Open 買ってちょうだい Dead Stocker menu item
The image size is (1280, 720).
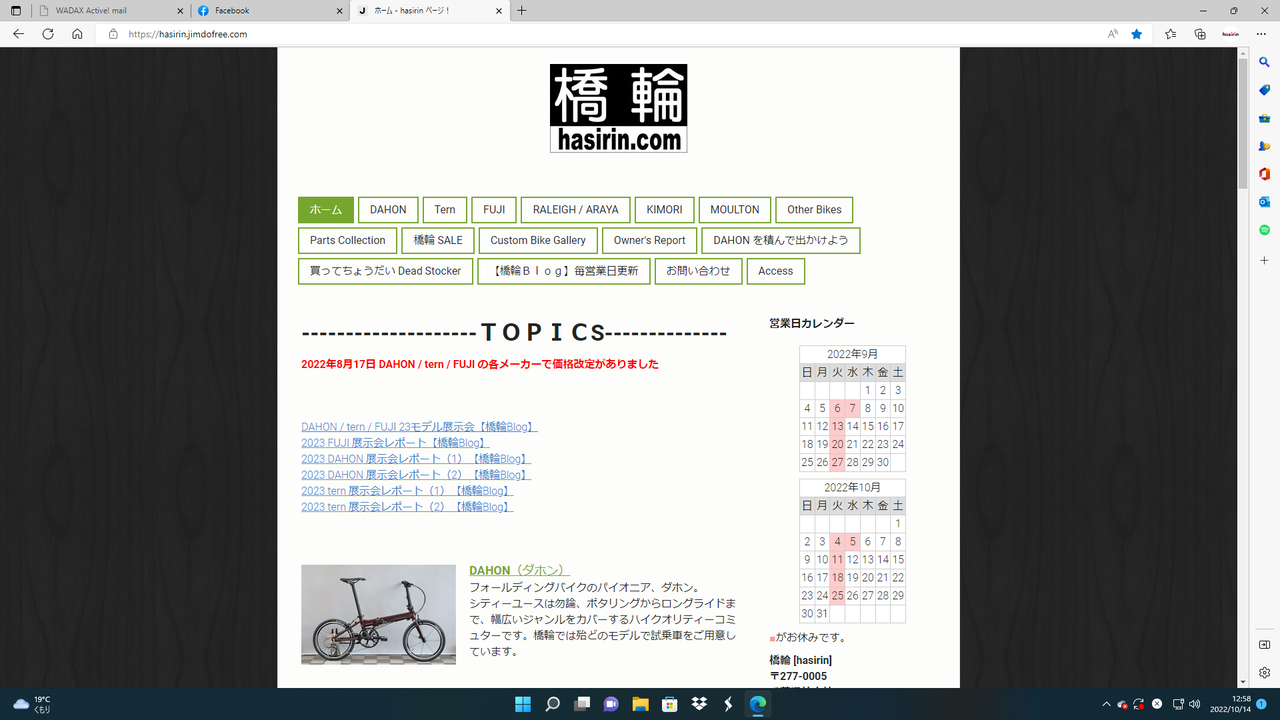386,271
